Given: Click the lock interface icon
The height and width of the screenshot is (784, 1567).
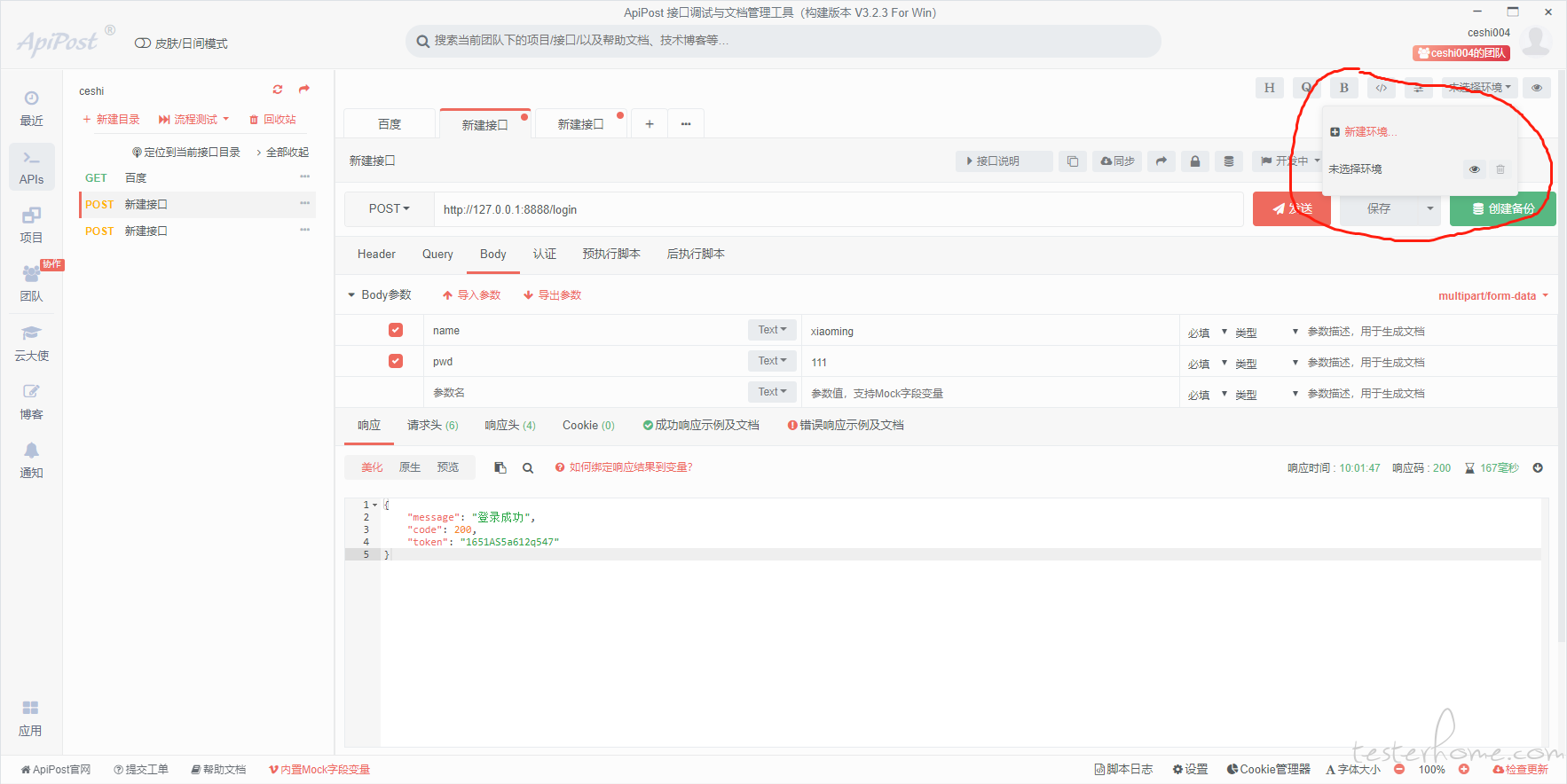Looking at the screenshot, I should [1195, 161].
